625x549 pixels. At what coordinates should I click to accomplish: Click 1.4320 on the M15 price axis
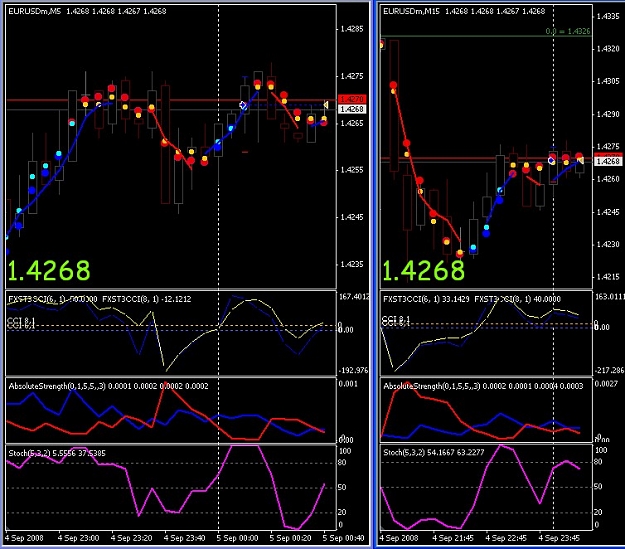point(608,49)
